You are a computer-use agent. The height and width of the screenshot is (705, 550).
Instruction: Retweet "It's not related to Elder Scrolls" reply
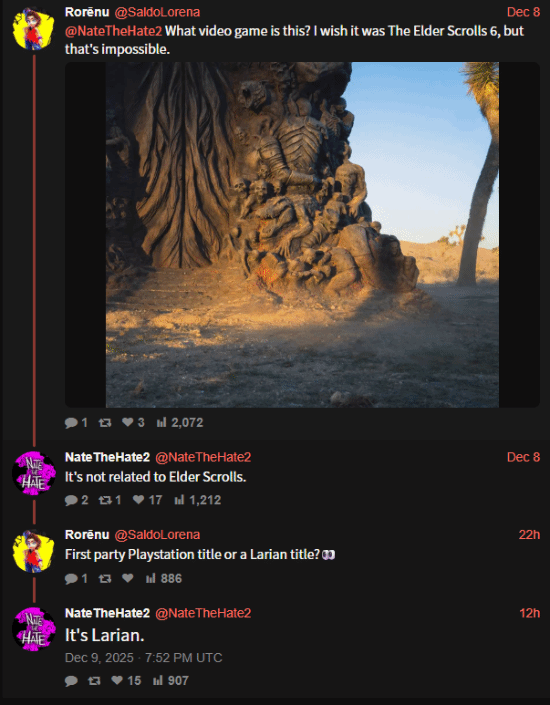click(x=105, y=500)
